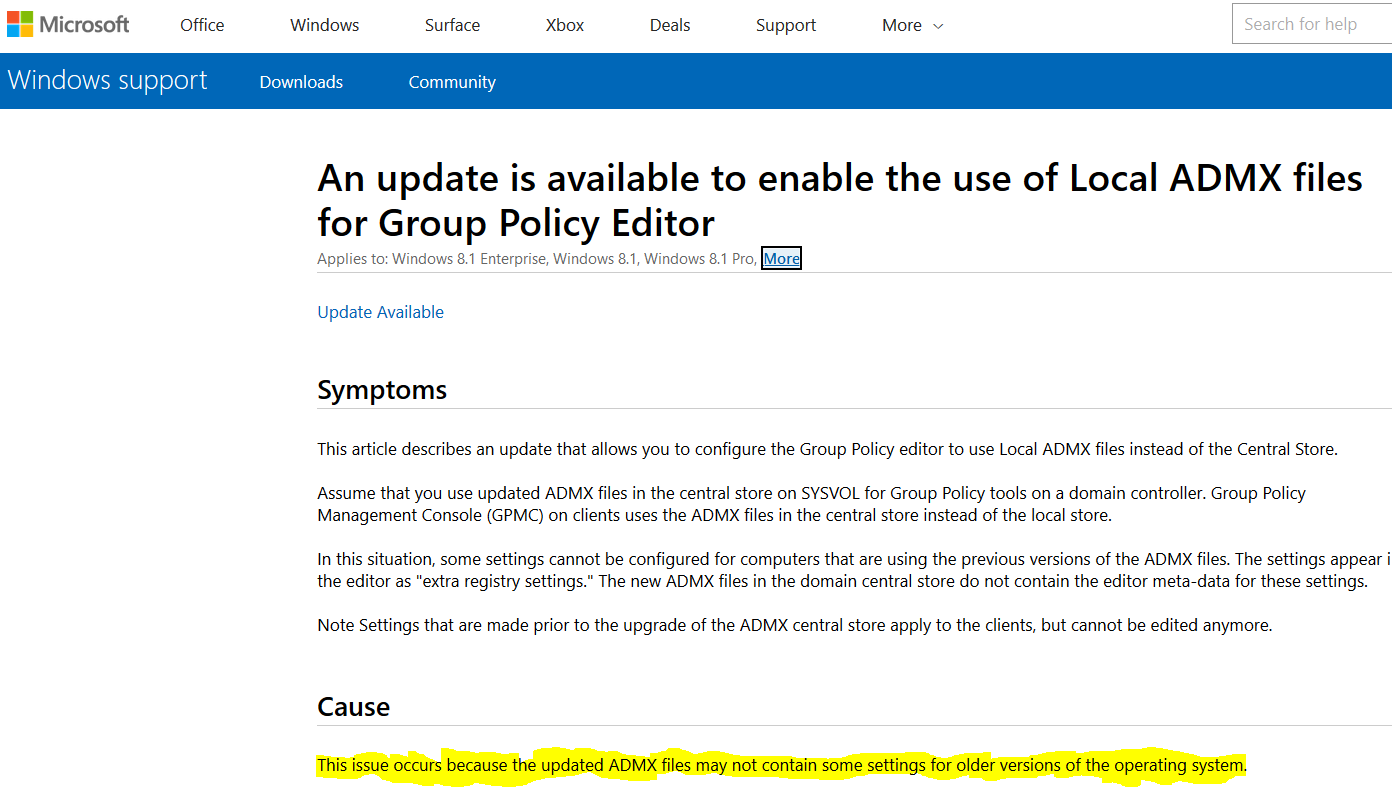The height and width of the screenshot is (800, 1392).
Task: Open the Windows menu item
Action: tap(325, 25)
